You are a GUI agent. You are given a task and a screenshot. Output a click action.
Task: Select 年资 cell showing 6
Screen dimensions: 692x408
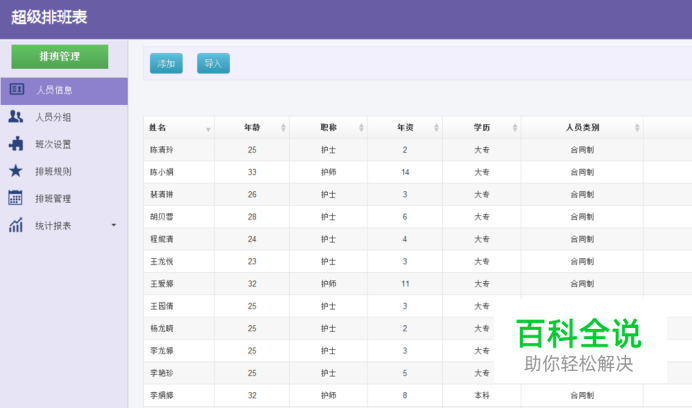pyautogui.click(x=405, y=217)
